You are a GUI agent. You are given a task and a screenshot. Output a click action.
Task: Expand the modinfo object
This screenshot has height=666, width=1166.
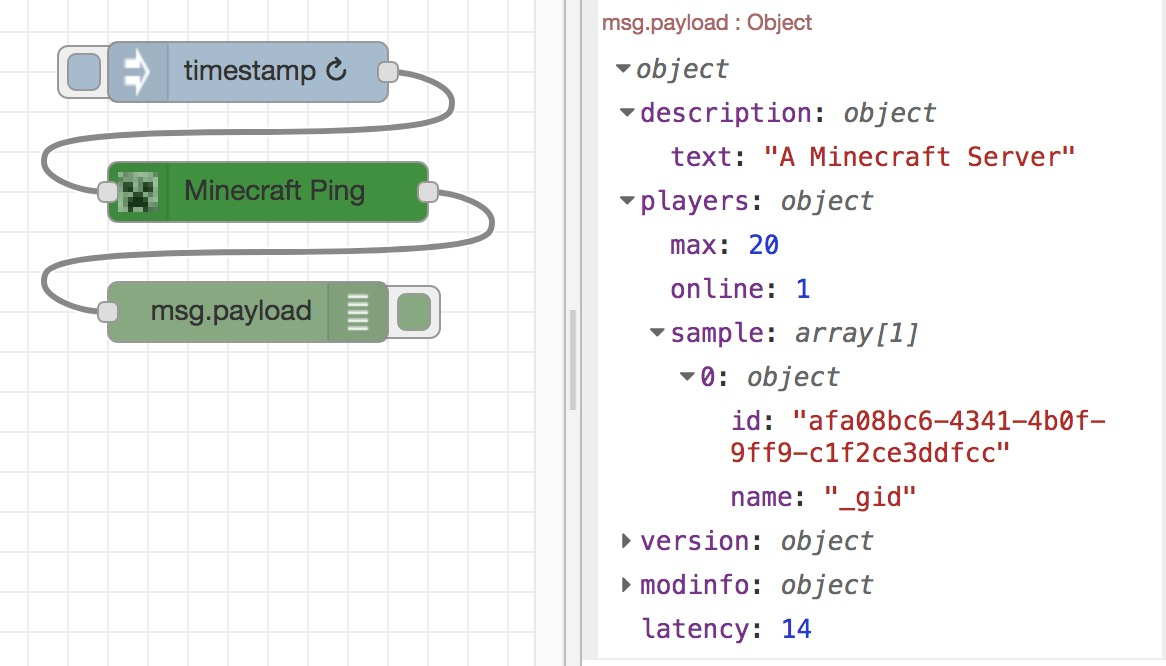pyautogui.click(x=626, y=585)
